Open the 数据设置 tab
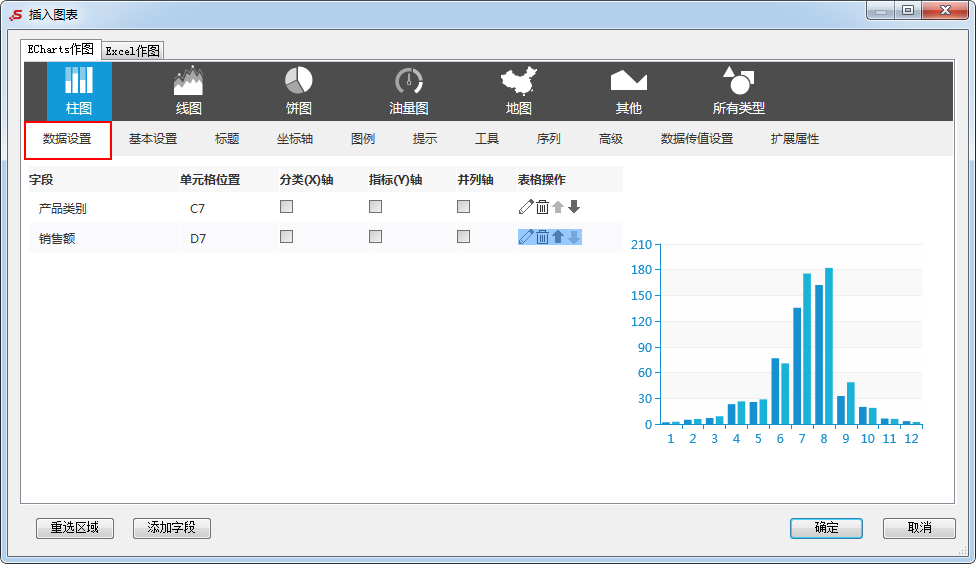This screenshot has width=976, height=564. pyautogui.click(x=67, y=139)
